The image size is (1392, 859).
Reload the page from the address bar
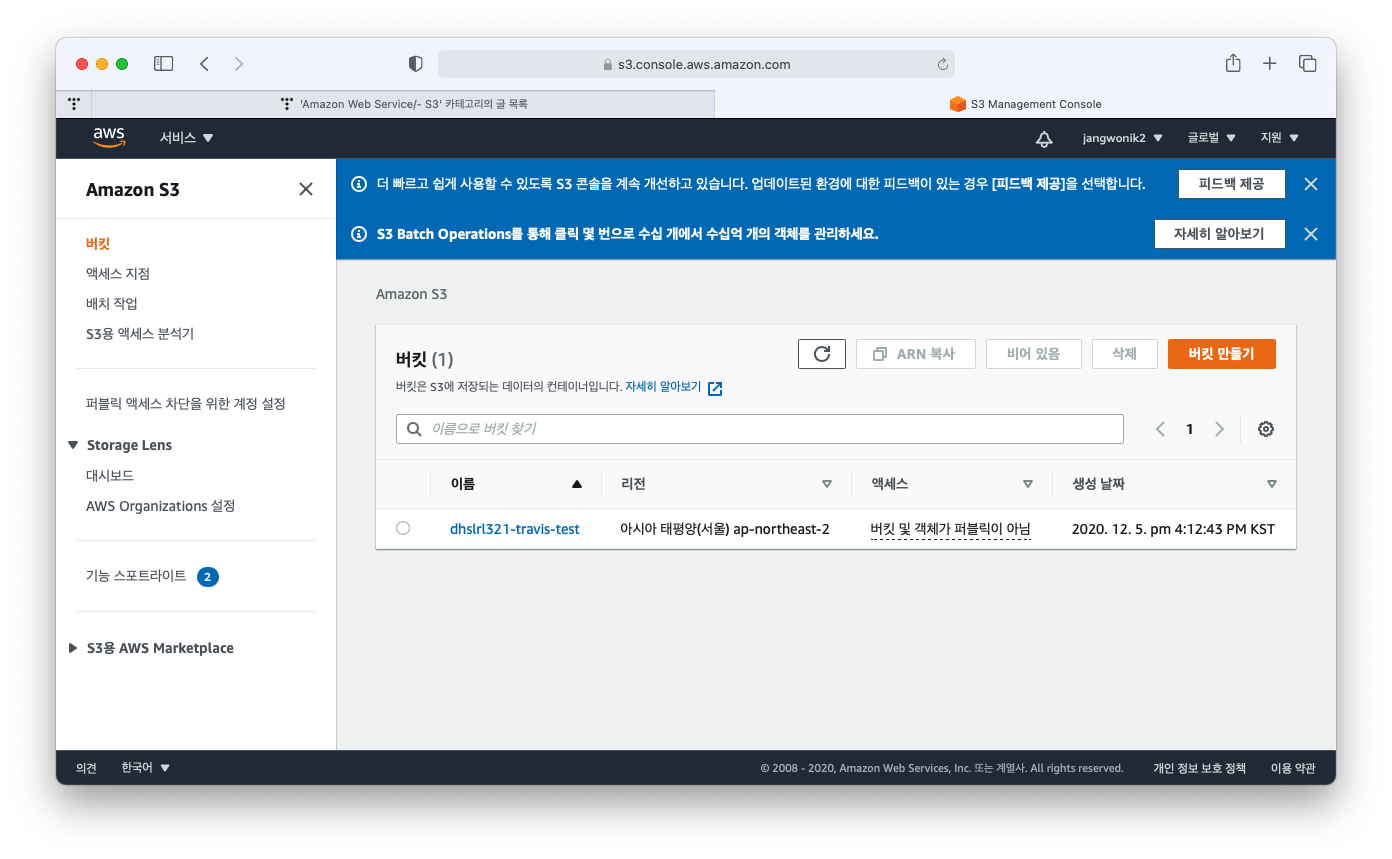point(942,64)
